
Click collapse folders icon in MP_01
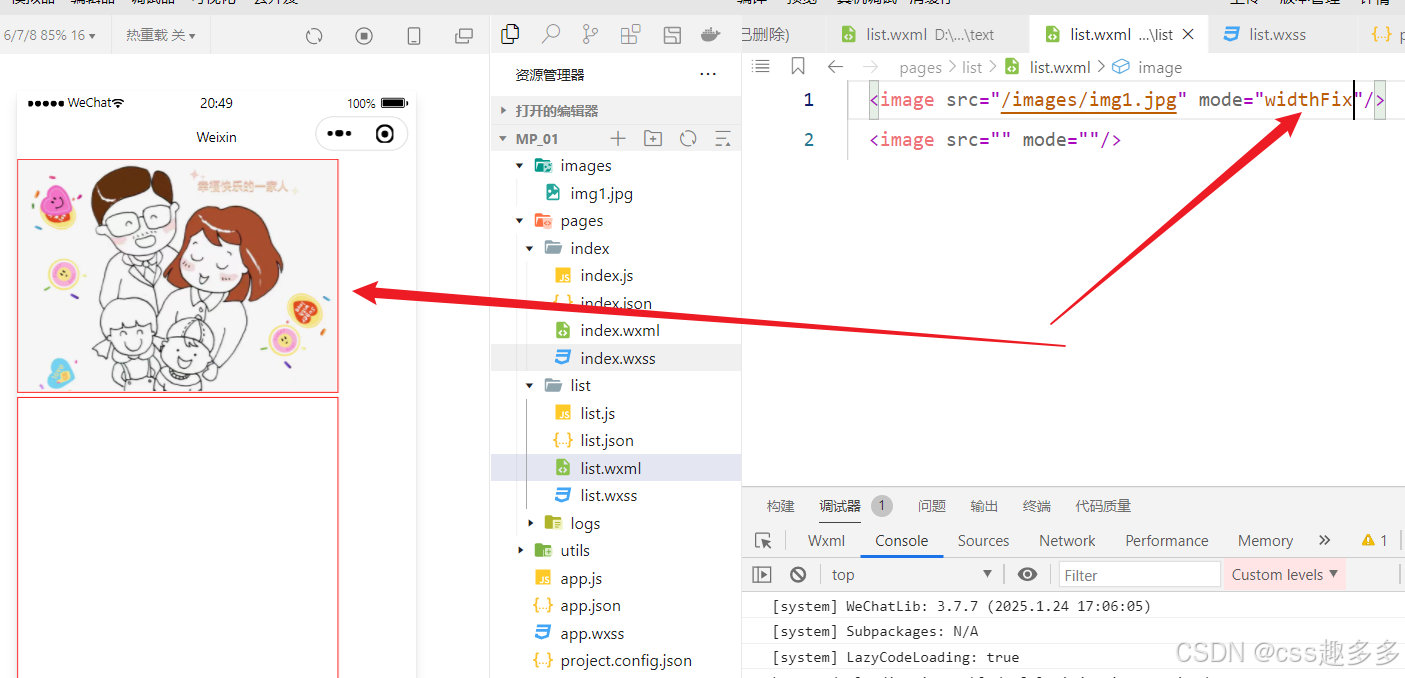723,139
